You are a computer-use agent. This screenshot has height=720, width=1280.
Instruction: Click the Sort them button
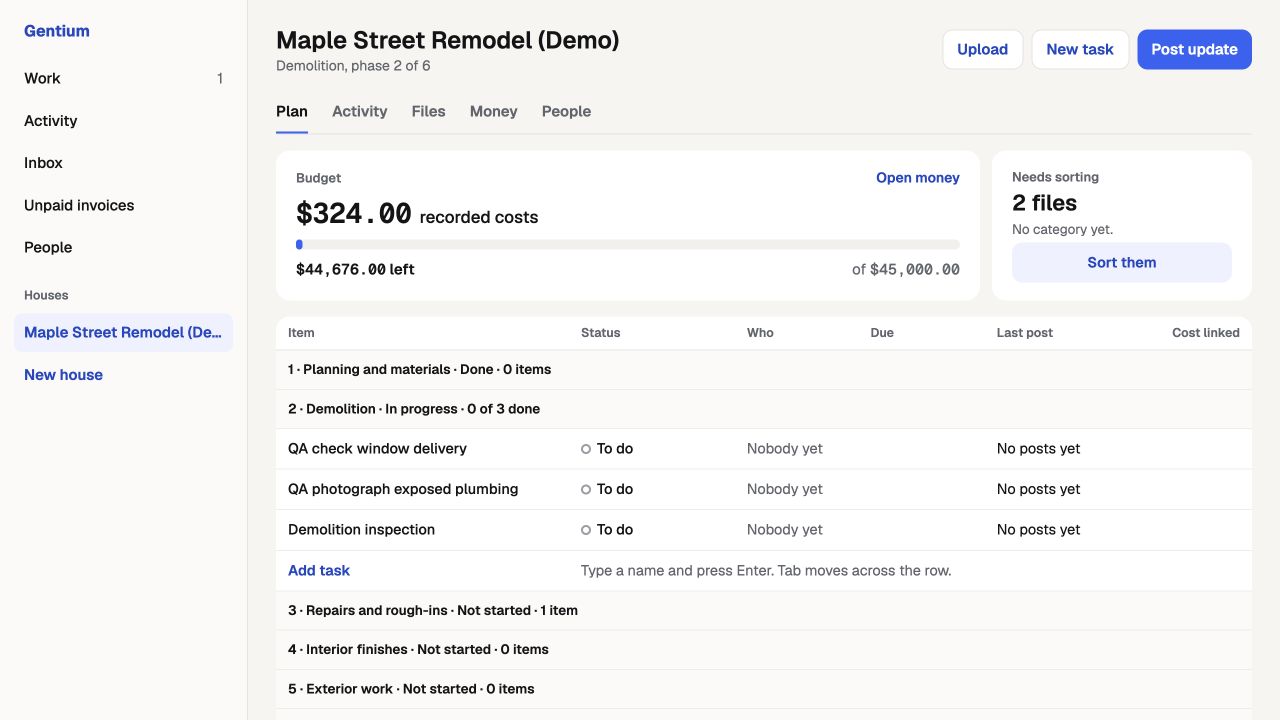point(1121,263)
